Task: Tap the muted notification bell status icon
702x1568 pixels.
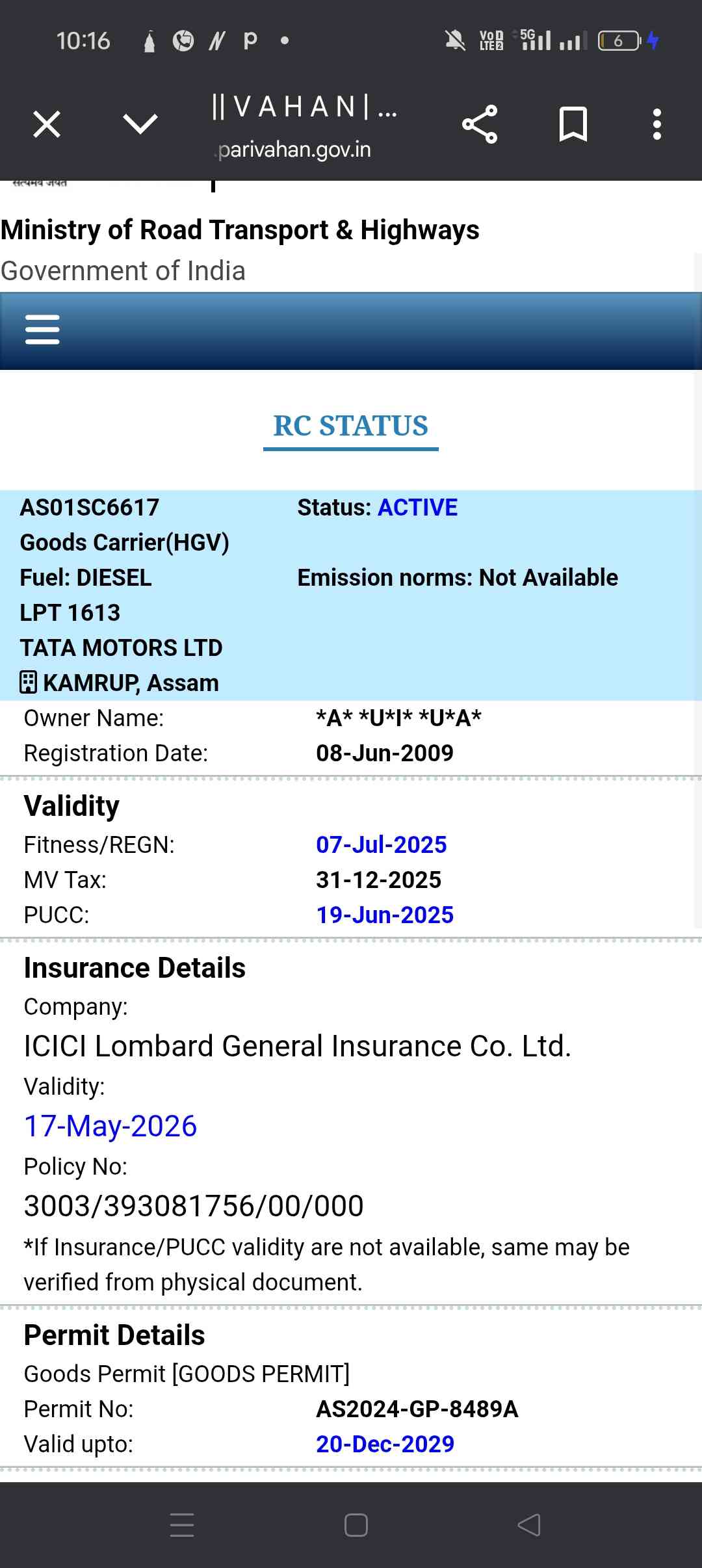Action: coord(455,41)
